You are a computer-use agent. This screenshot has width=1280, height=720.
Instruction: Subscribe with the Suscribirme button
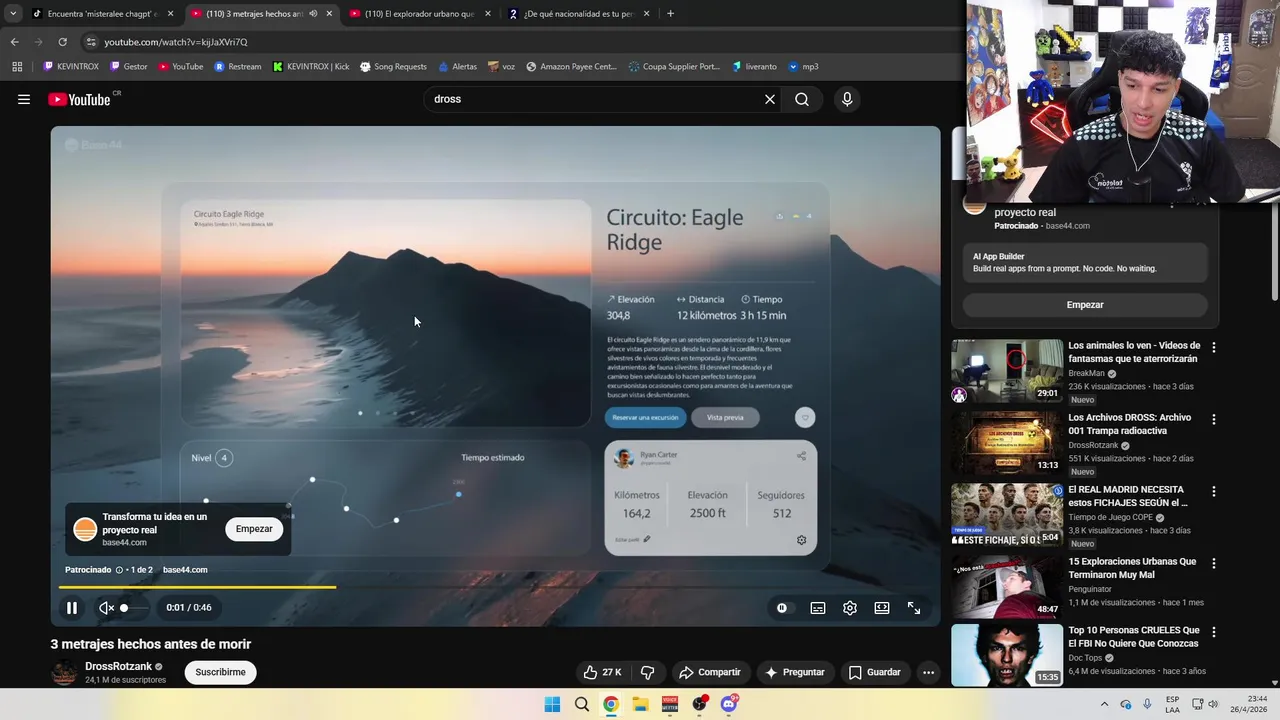pyautogui.click(x=220, y=672)
